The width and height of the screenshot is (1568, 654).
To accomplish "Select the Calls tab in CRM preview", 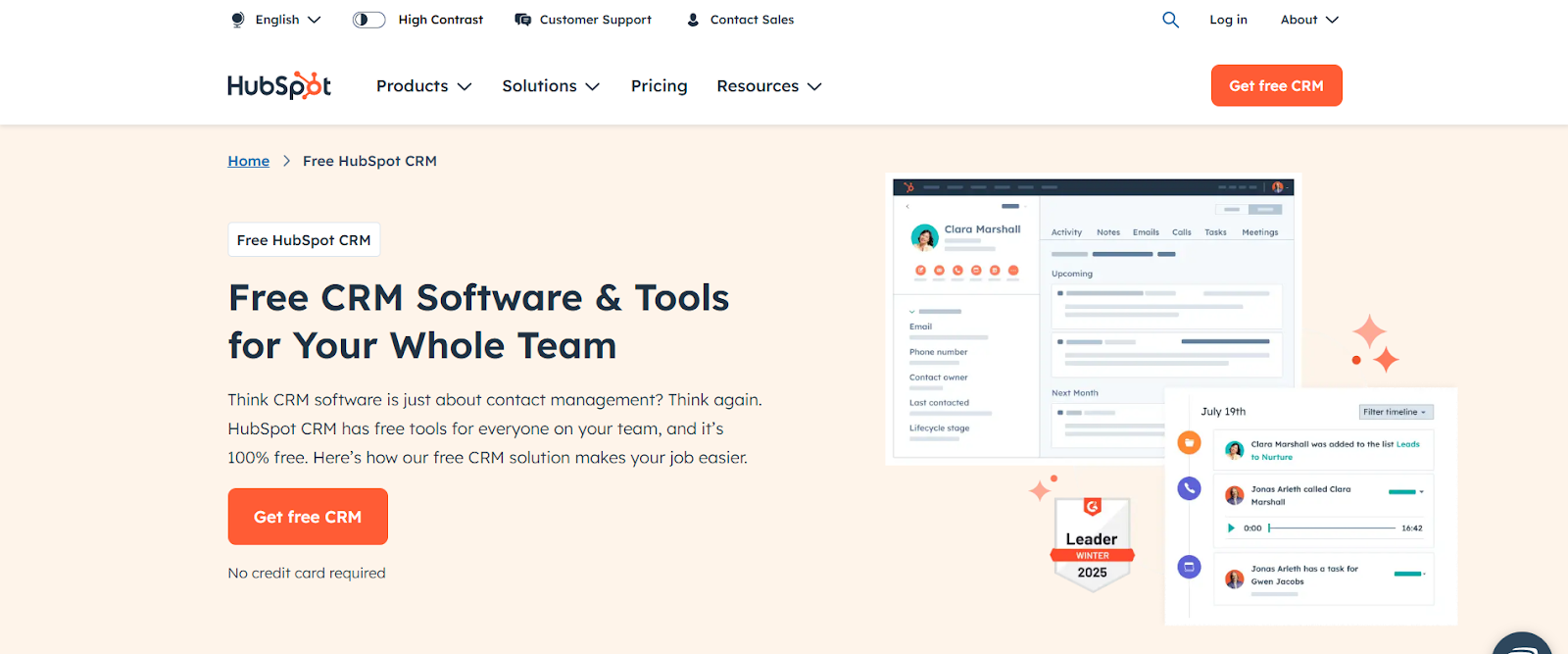I will (1181, 232).
